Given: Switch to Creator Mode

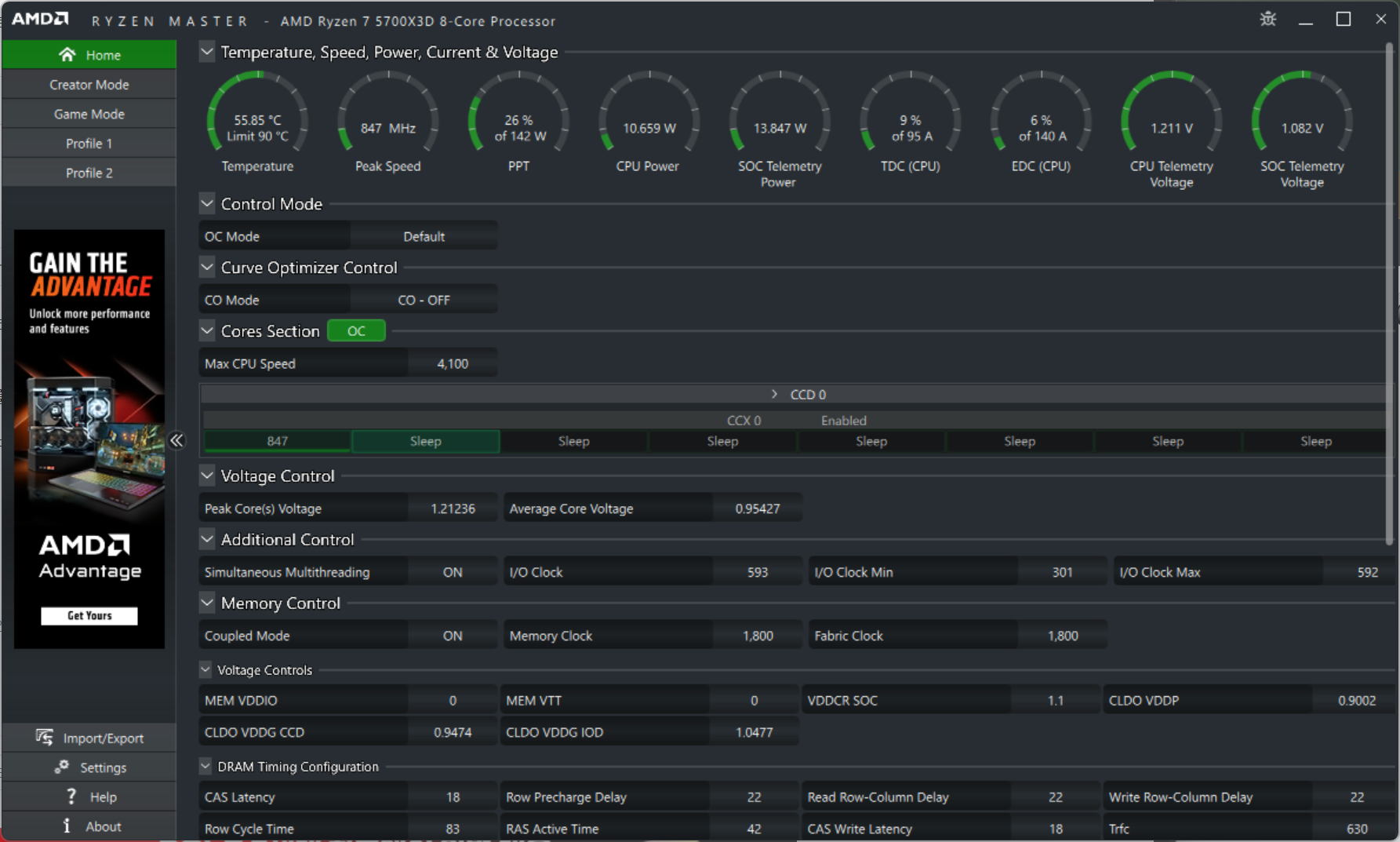Looking at the screenshot, I should coord(89,84).
